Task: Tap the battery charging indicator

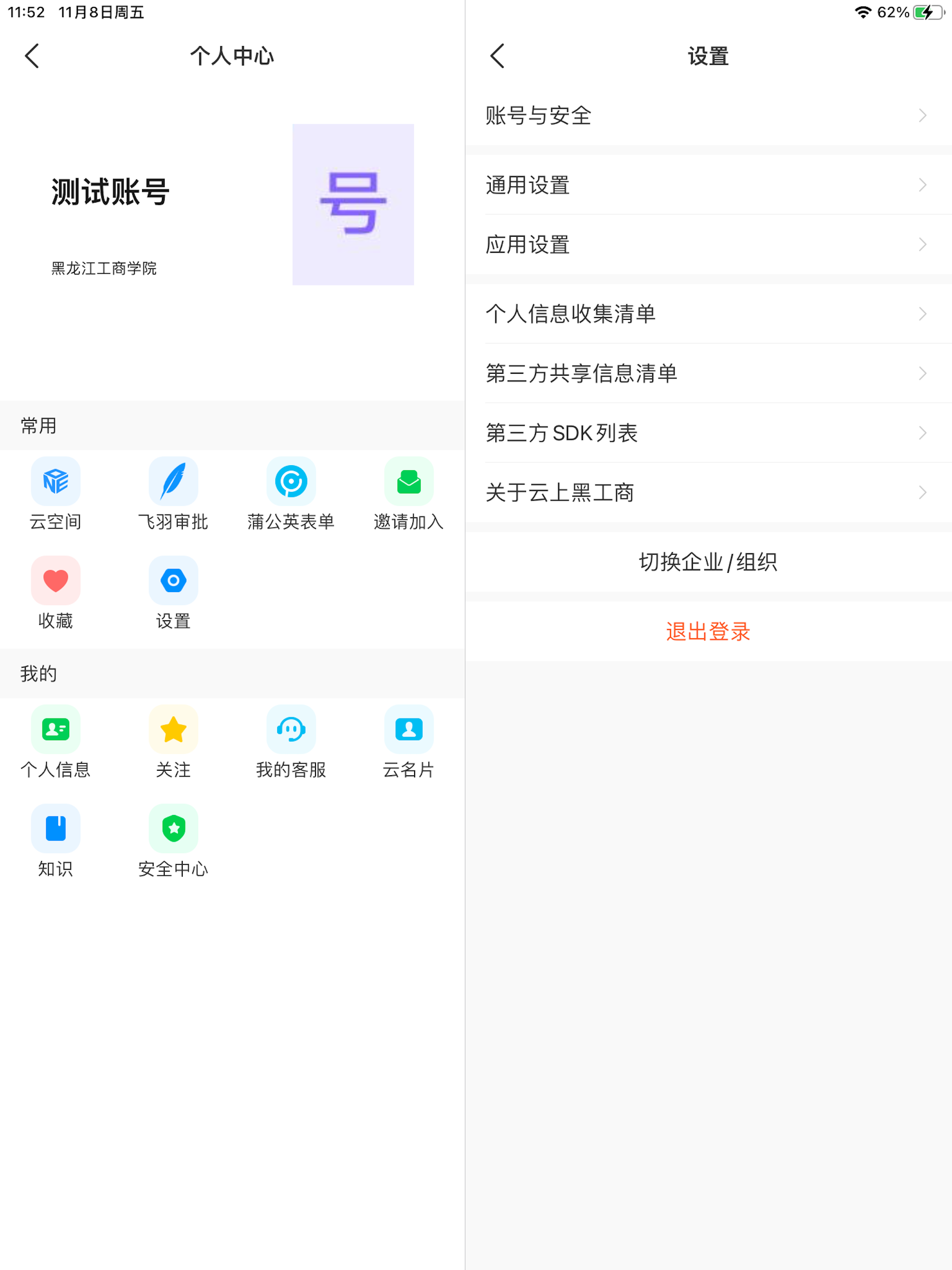Action: click(929, 12)
